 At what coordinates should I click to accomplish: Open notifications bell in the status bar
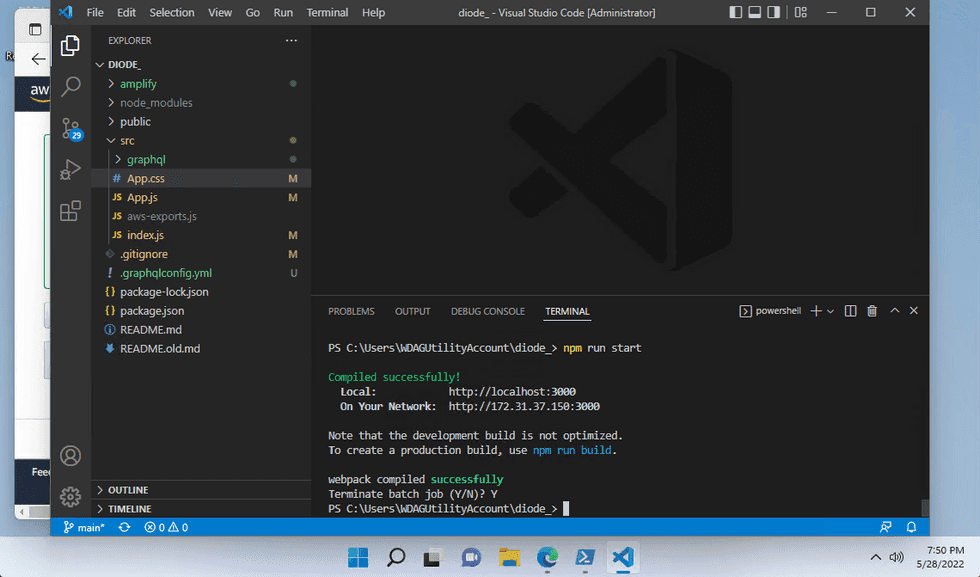(911, 527)
